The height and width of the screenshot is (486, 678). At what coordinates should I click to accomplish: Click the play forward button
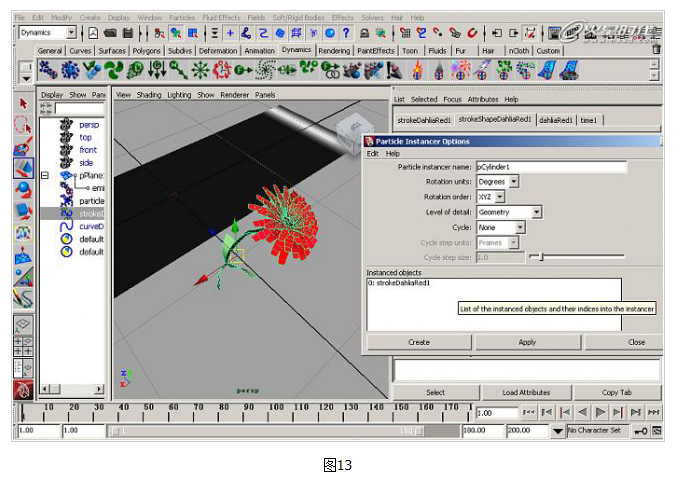click(599, 412)
